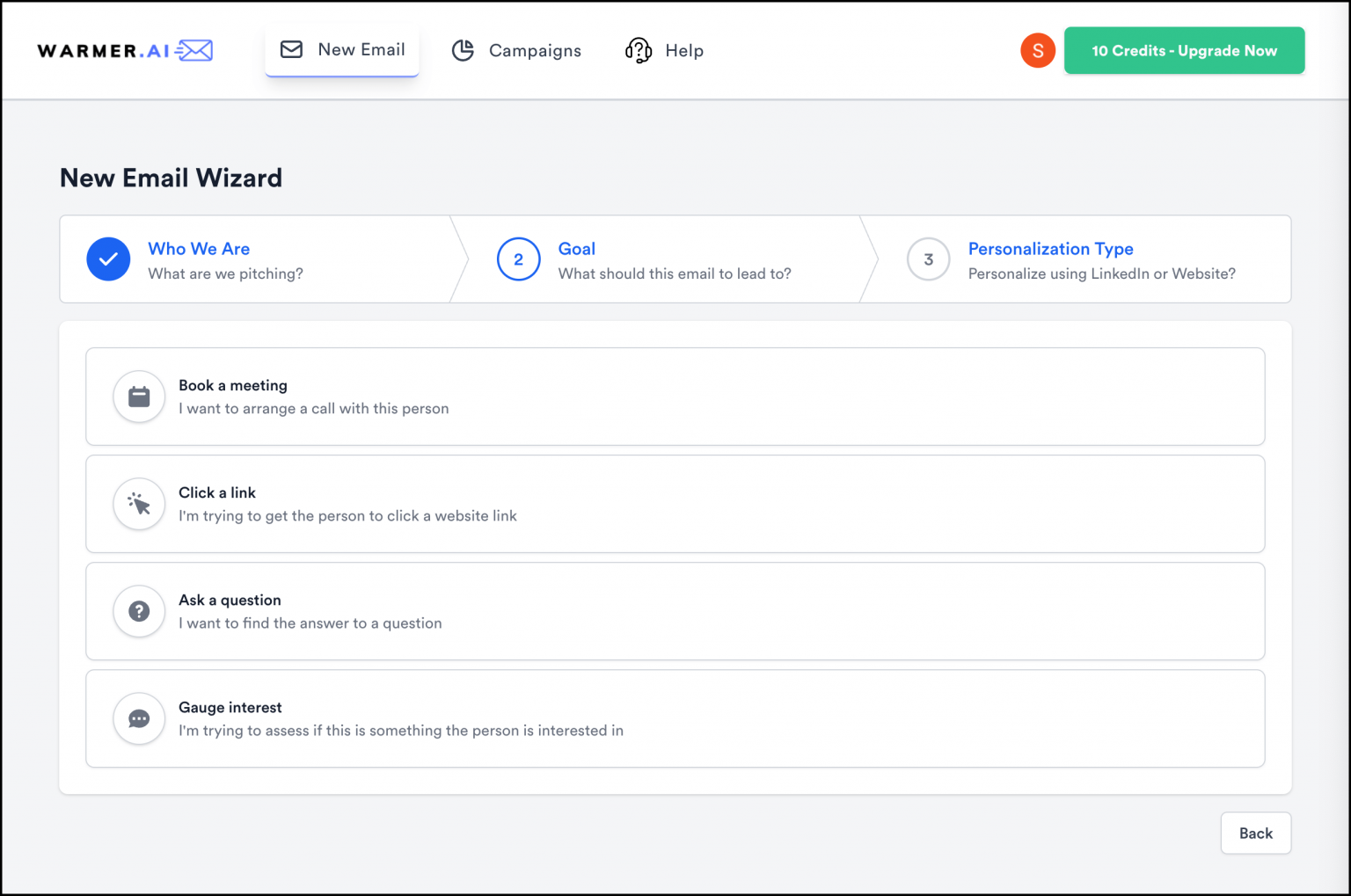Open the S account avatar menu
The height and width of the screenshot is (896, 1351).
point(1038,50)
